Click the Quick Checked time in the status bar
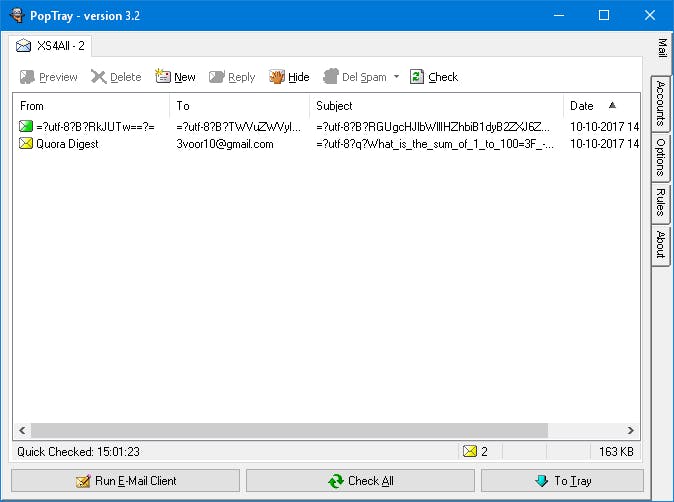The width and height of the screenshot is (674, 502). coord(78,452)
